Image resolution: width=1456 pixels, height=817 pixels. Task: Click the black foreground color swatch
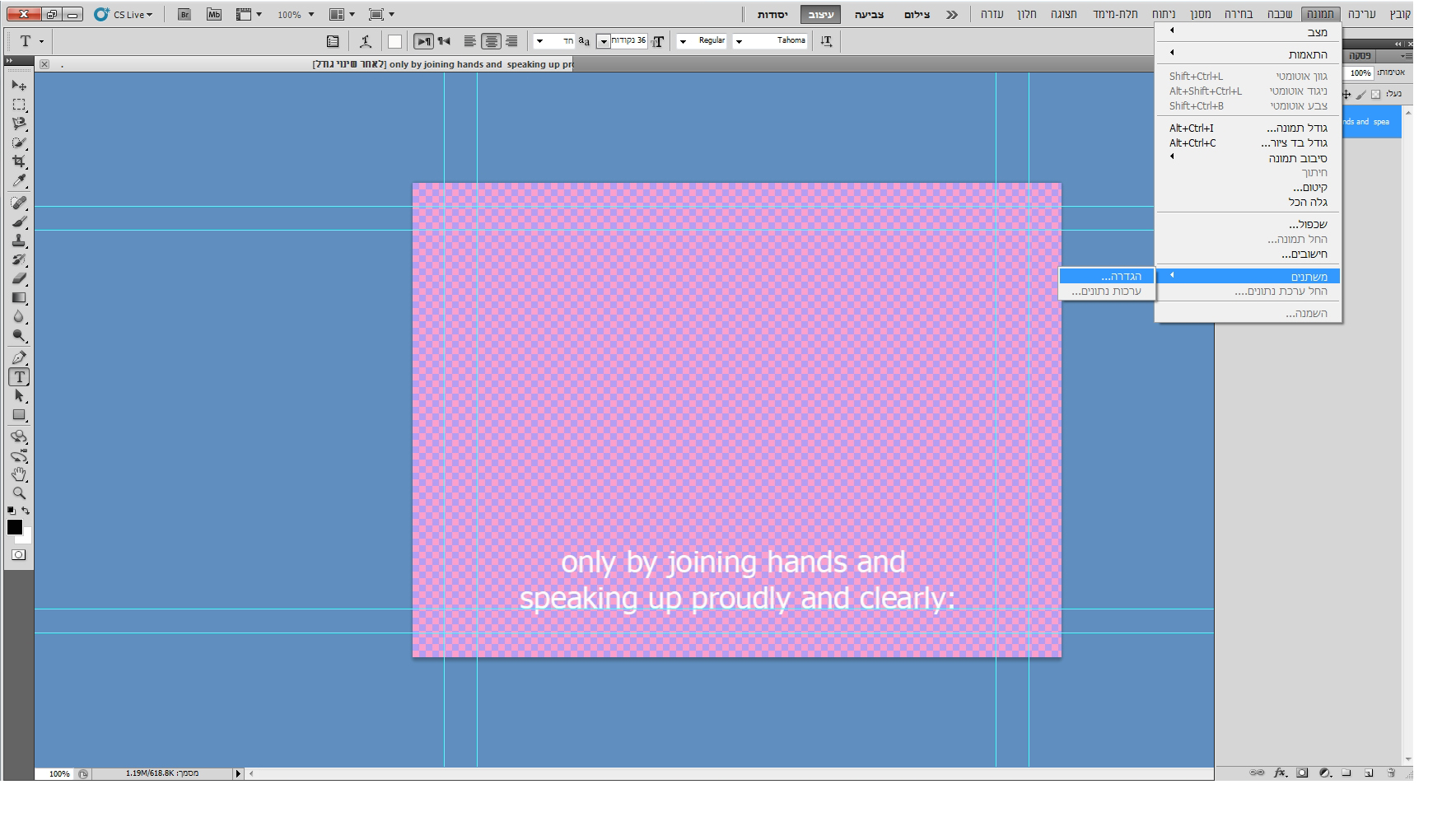(x=15, y=528)
